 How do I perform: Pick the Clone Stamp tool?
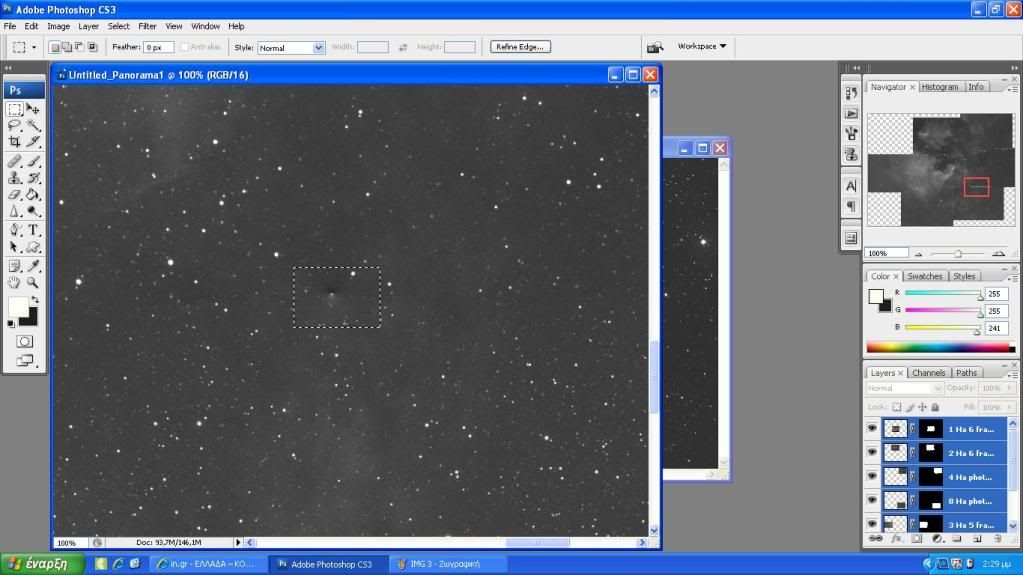click(x=15, y=178)
